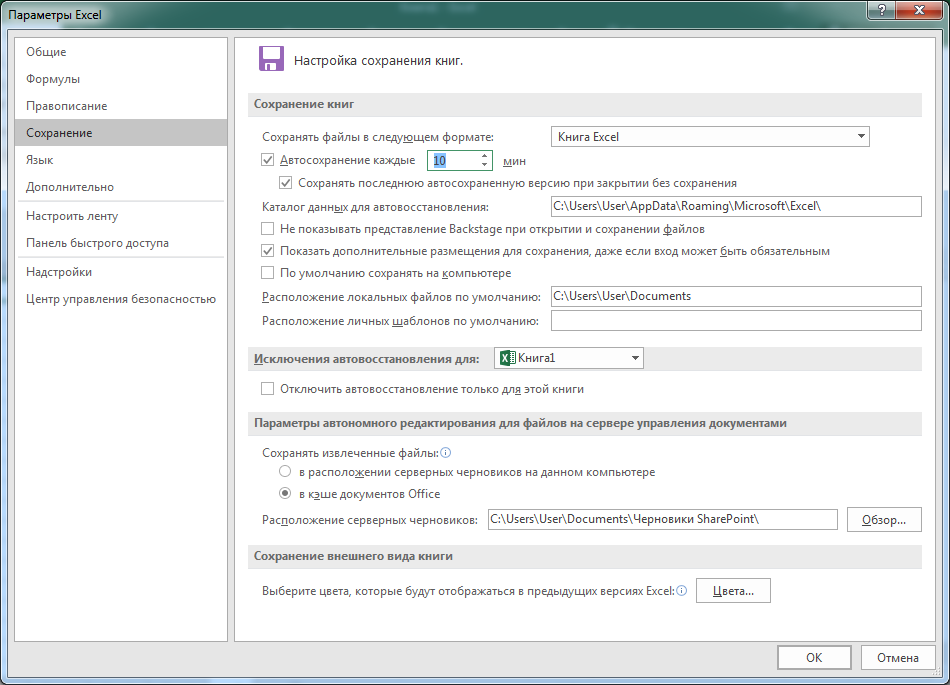Click the info icon beside предыдущих версиях Excel
950x685 pixels.
682,591
